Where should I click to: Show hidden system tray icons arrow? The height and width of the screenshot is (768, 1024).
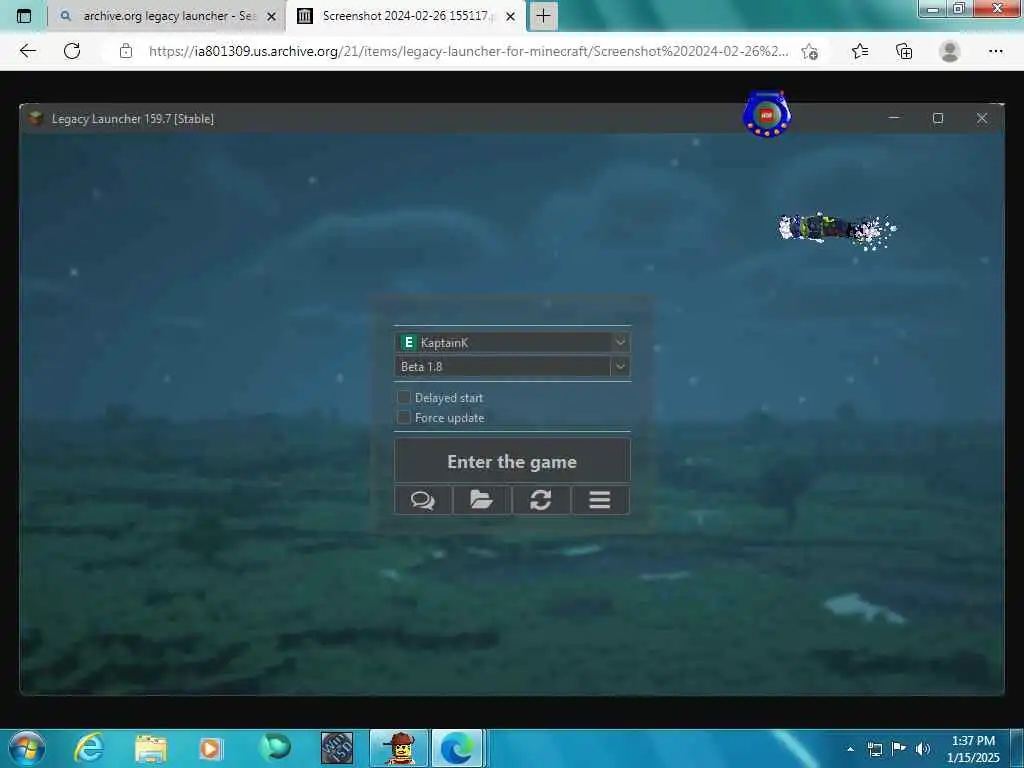[850, 749]
